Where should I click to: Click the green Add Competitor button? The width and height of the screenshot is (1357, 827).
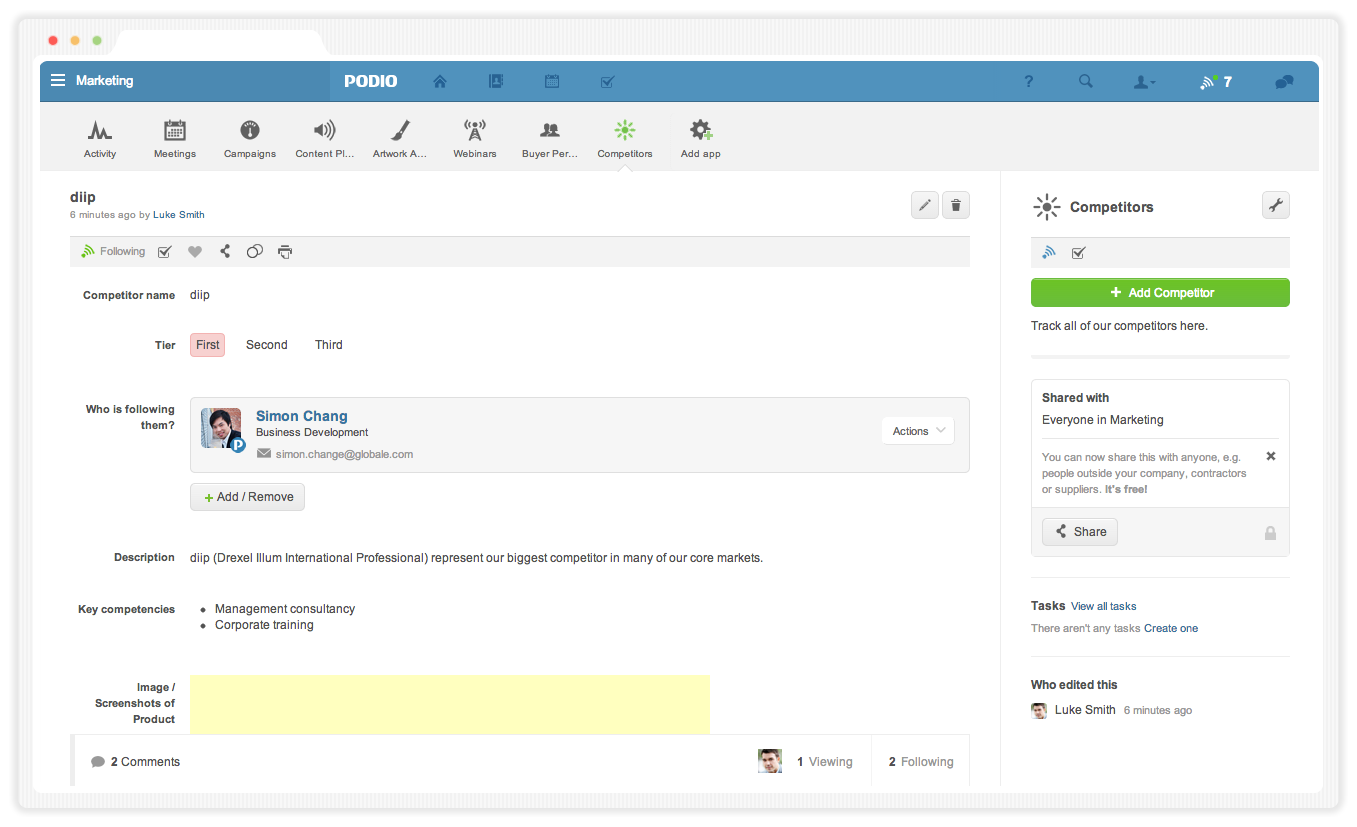coord(1160,293)
